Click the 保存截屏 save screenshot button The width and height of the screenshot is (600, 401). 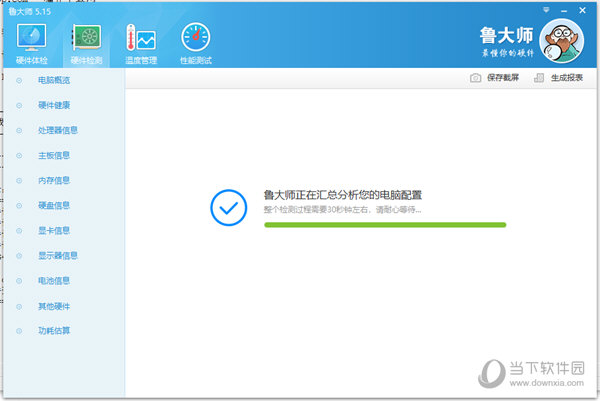pos(494,78)
